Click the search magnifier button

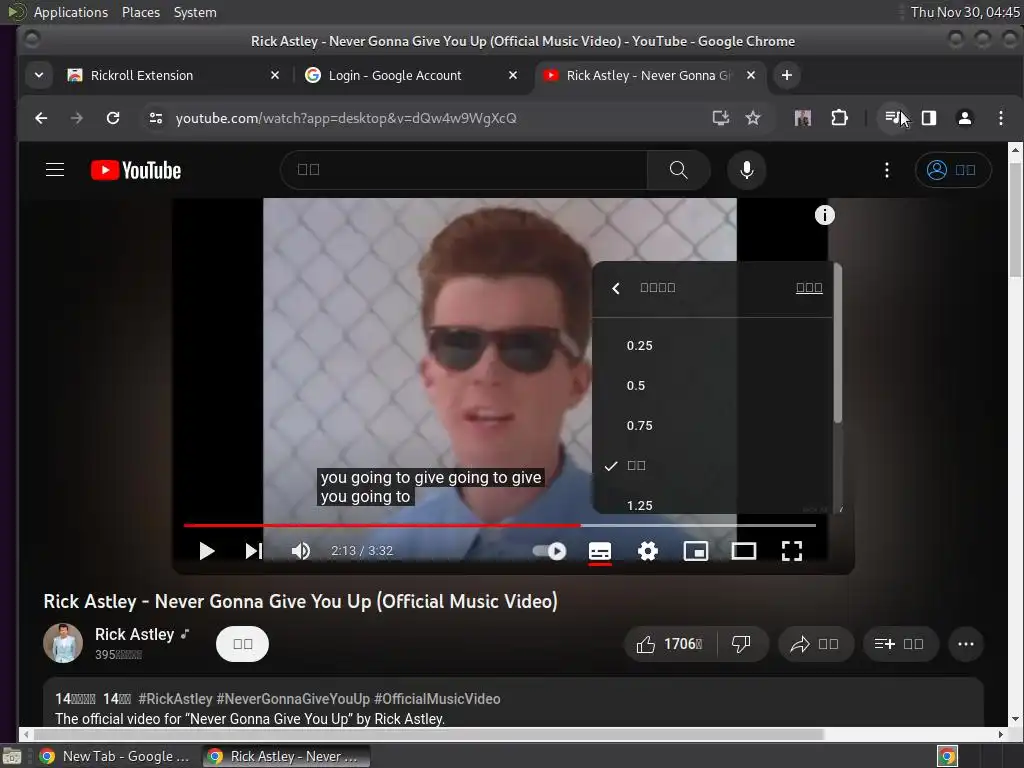coord(679,170)
